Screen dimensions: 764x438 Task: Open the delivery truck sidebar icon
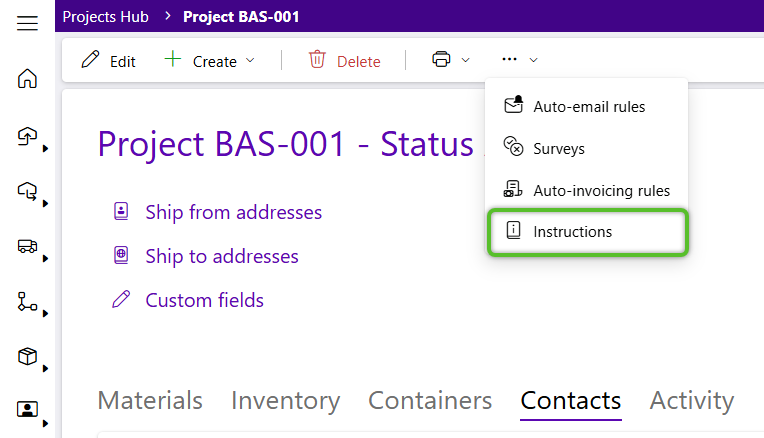pyautogui.click(x=27, y=246)
